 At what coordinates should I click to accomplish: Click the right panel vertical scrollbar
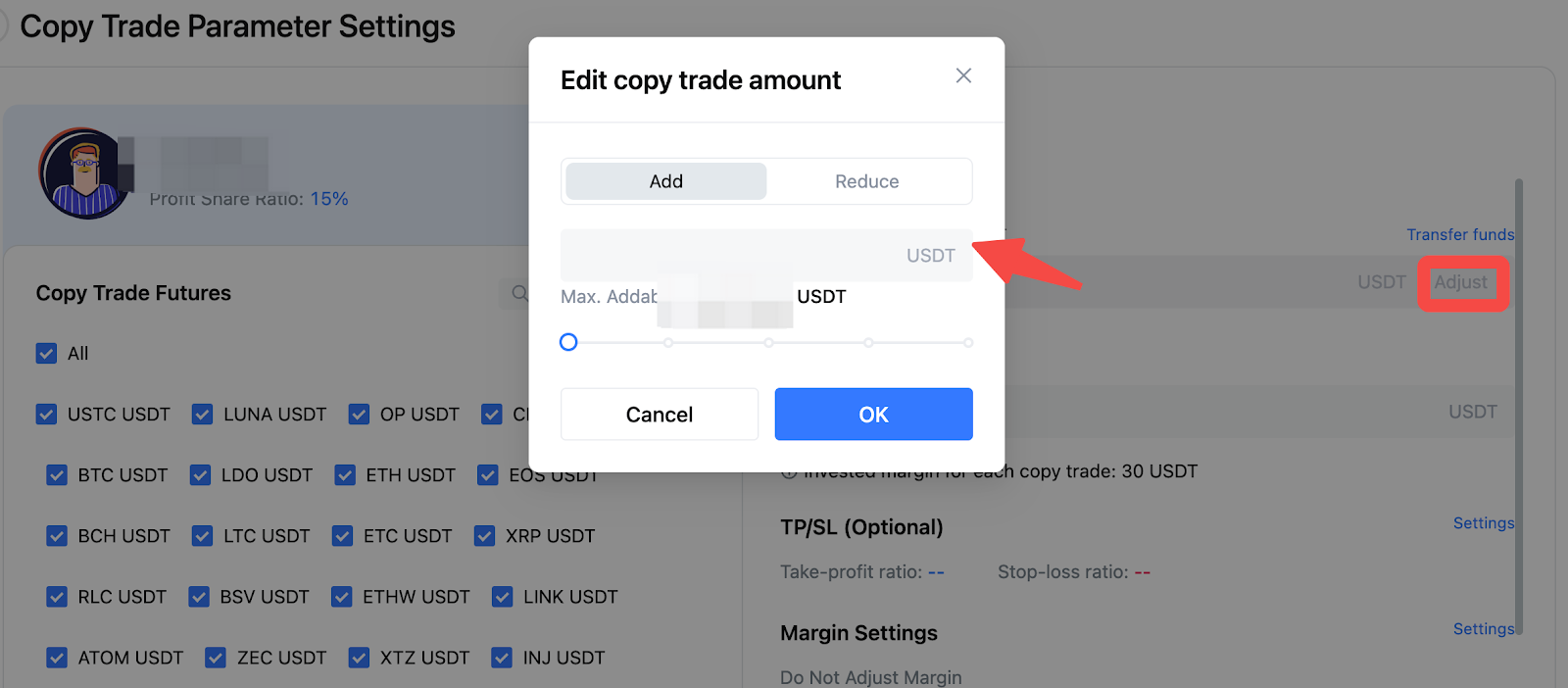1519,407
